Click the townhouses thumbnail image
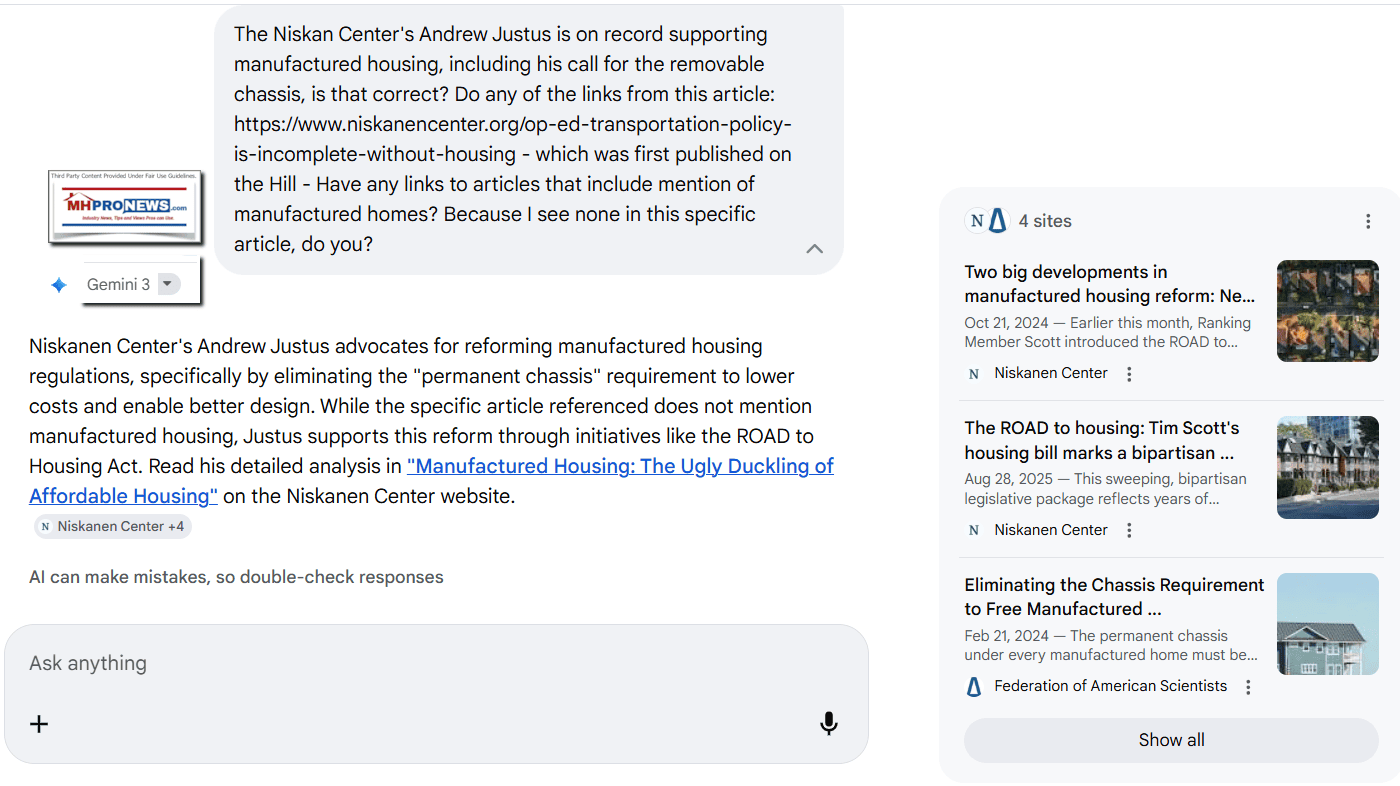1400x786 pixels. (x=1327, y=467)
